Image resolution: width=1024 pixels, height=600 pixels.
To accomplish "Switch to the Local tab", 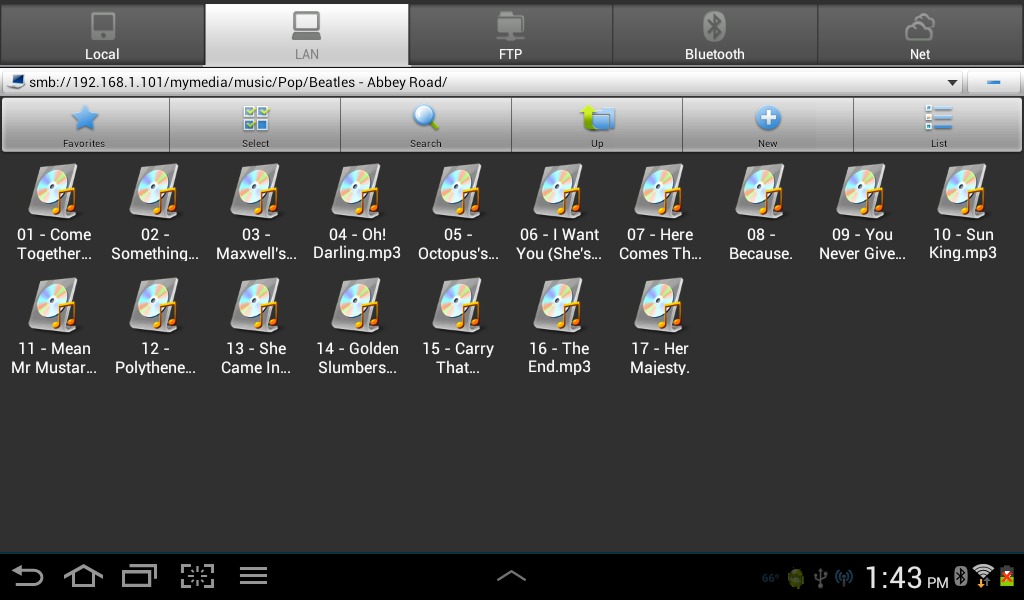I will pos(102,35).
